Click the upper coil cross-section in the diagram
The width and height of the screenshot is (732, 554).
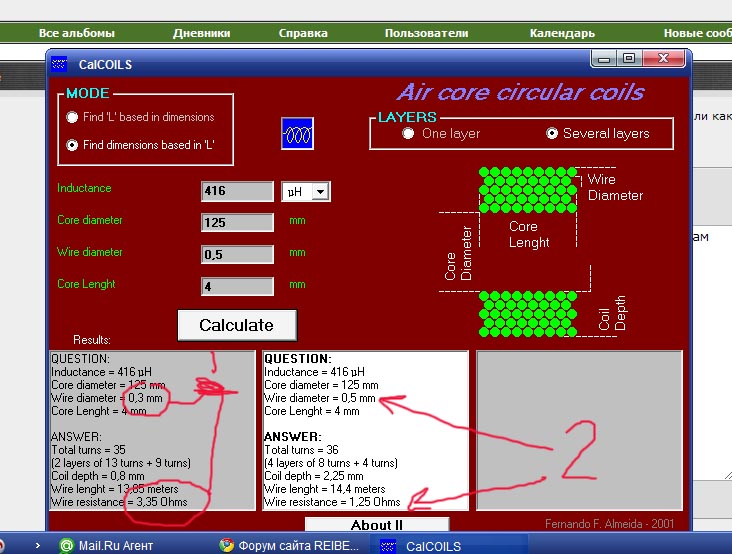528,190
